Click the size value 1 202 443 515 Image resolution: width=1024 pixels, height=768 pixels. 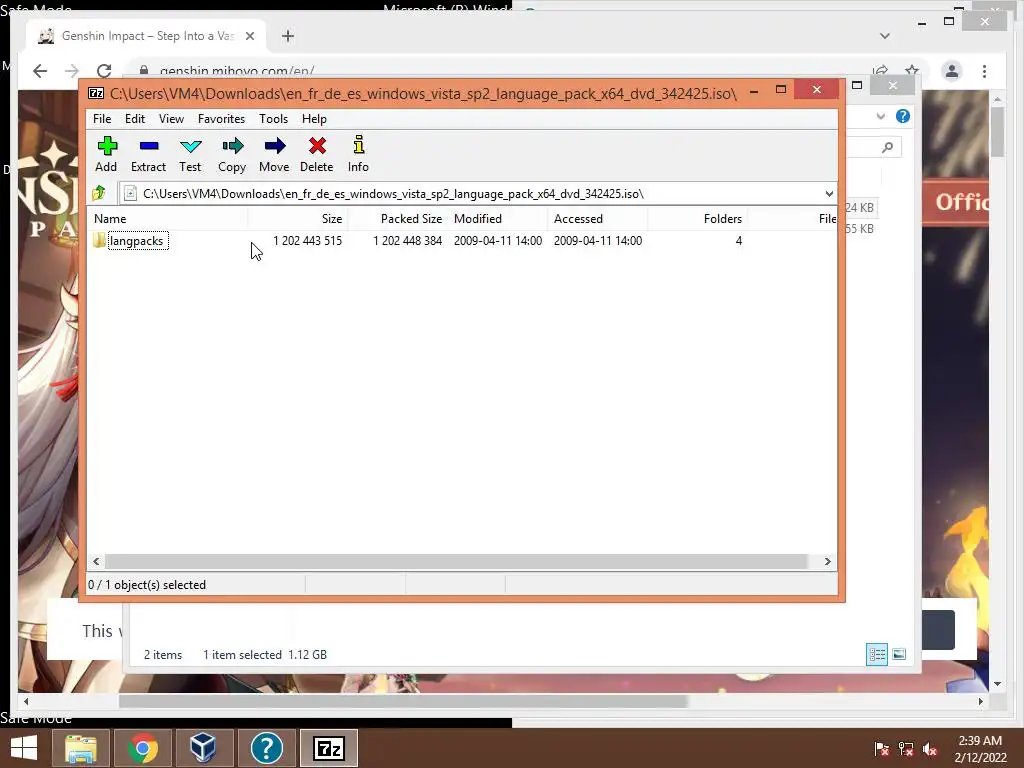pos(308,241)
